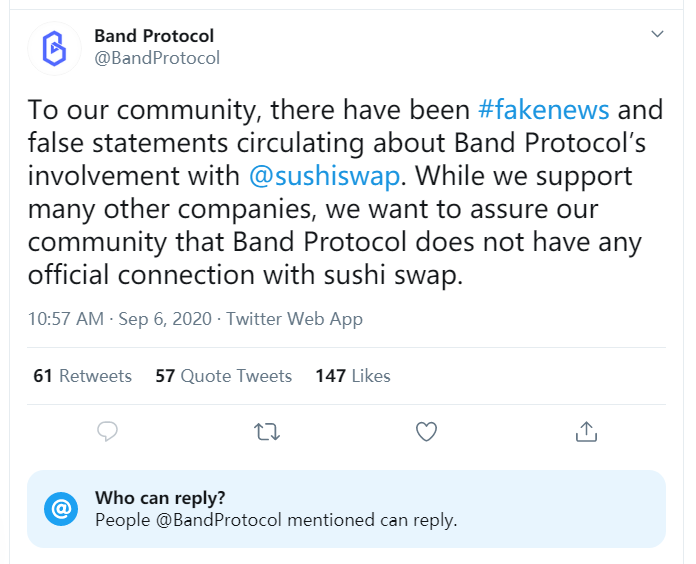The width and height of the screenshot is (696, 564).
Task: Open the share tweet icon
Action: pyautogui.click(x=586, y=431)
